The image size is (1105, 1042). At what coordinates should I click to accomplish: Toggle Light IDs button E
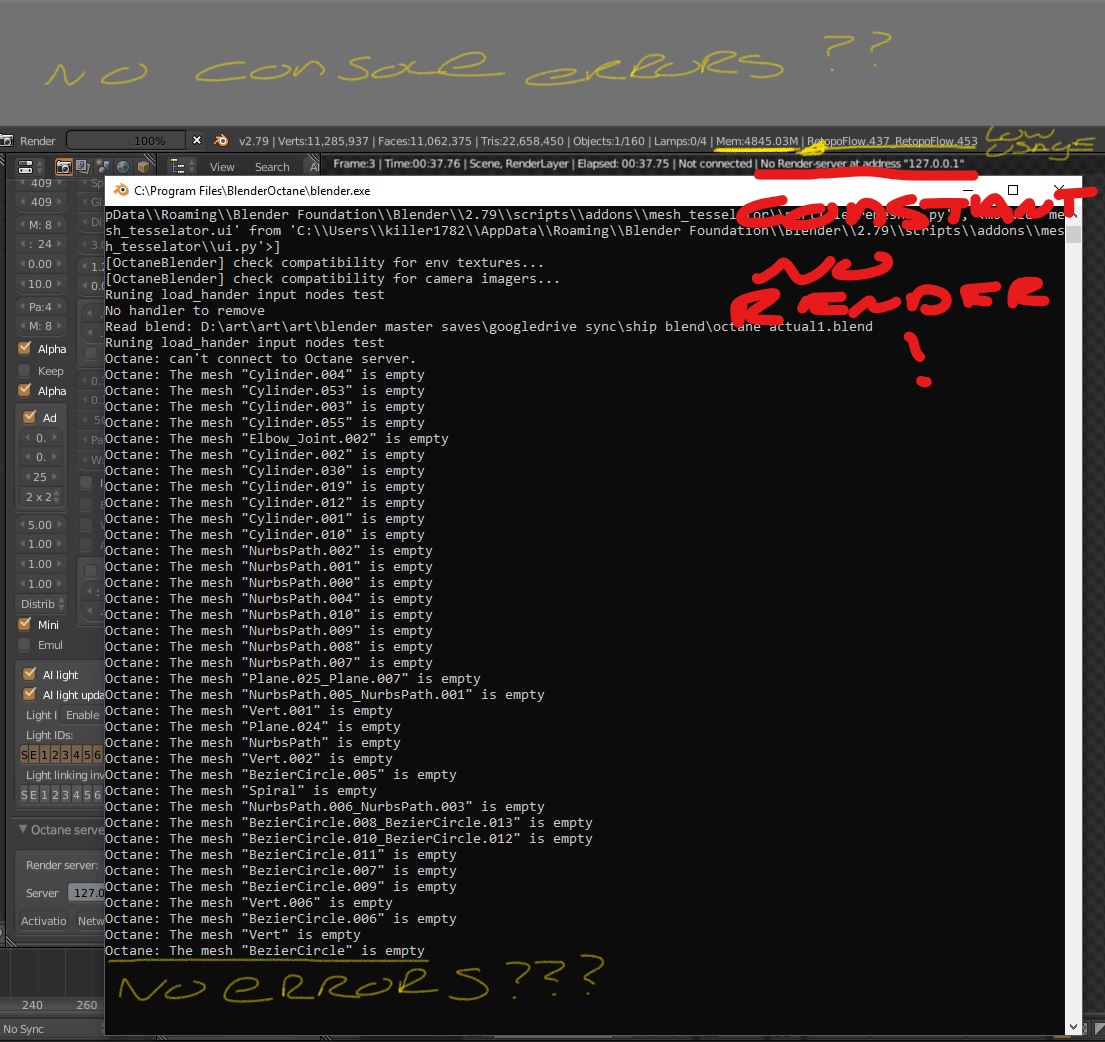click(x=34, y=755)
